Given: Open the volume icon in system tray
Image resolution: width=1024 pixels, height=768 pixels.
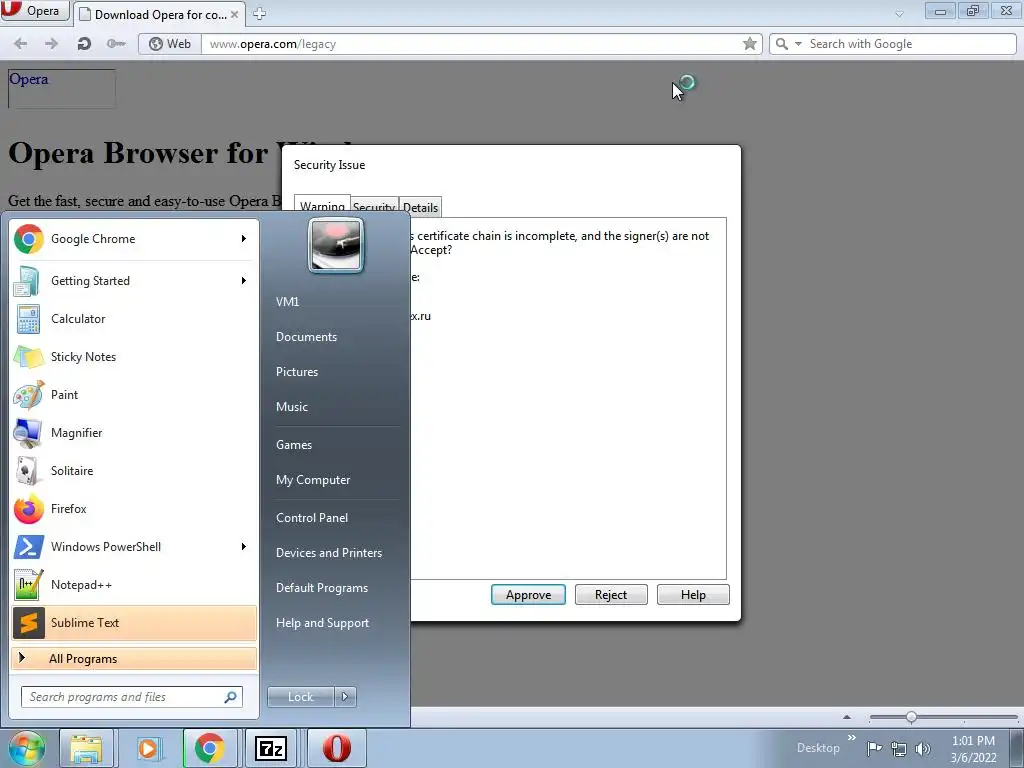Looking at the screenshot, I should [923, 748].
